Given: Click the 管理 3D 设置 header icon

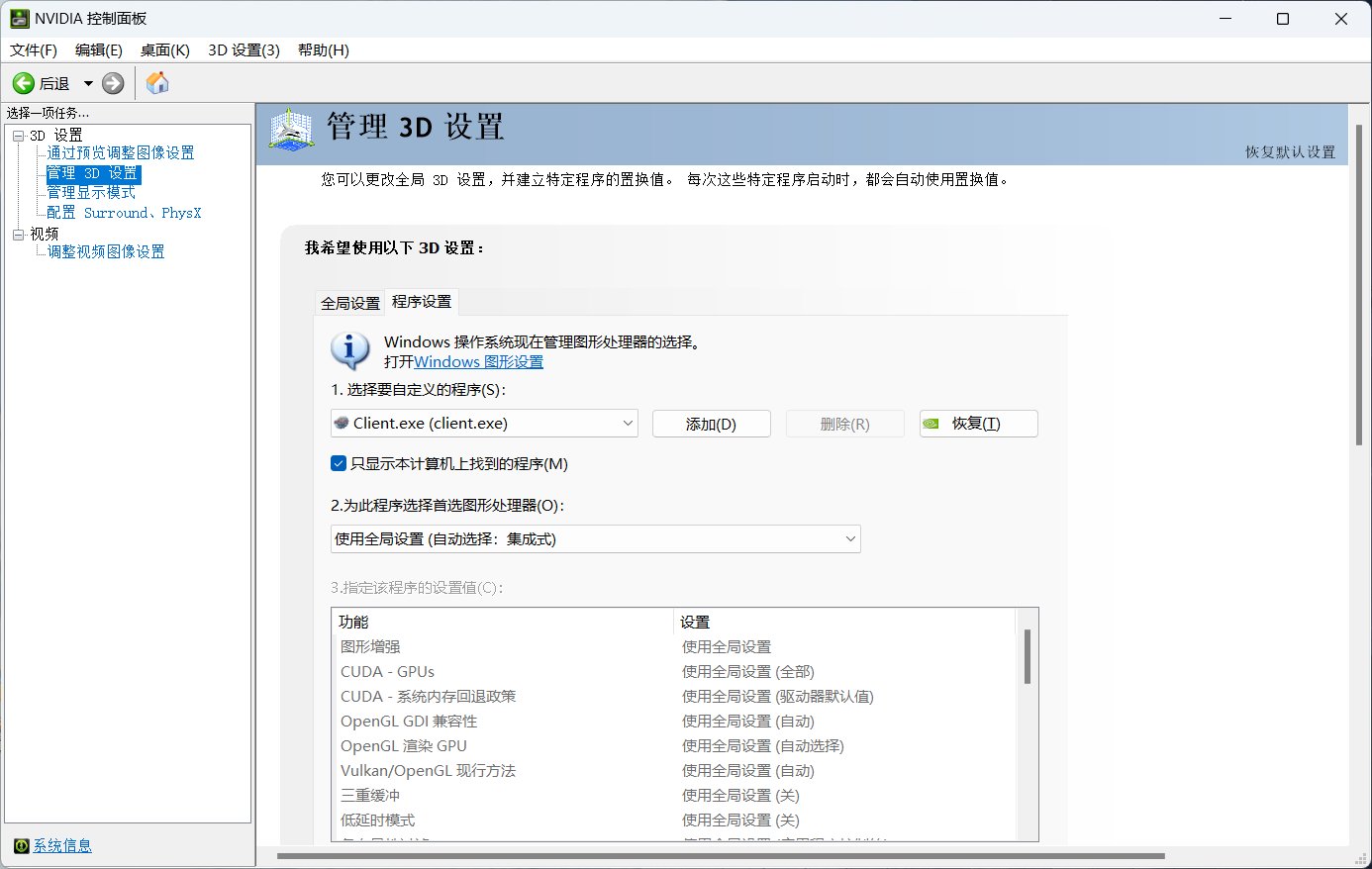Looking at the screenshot, I should tap(291, 130).
